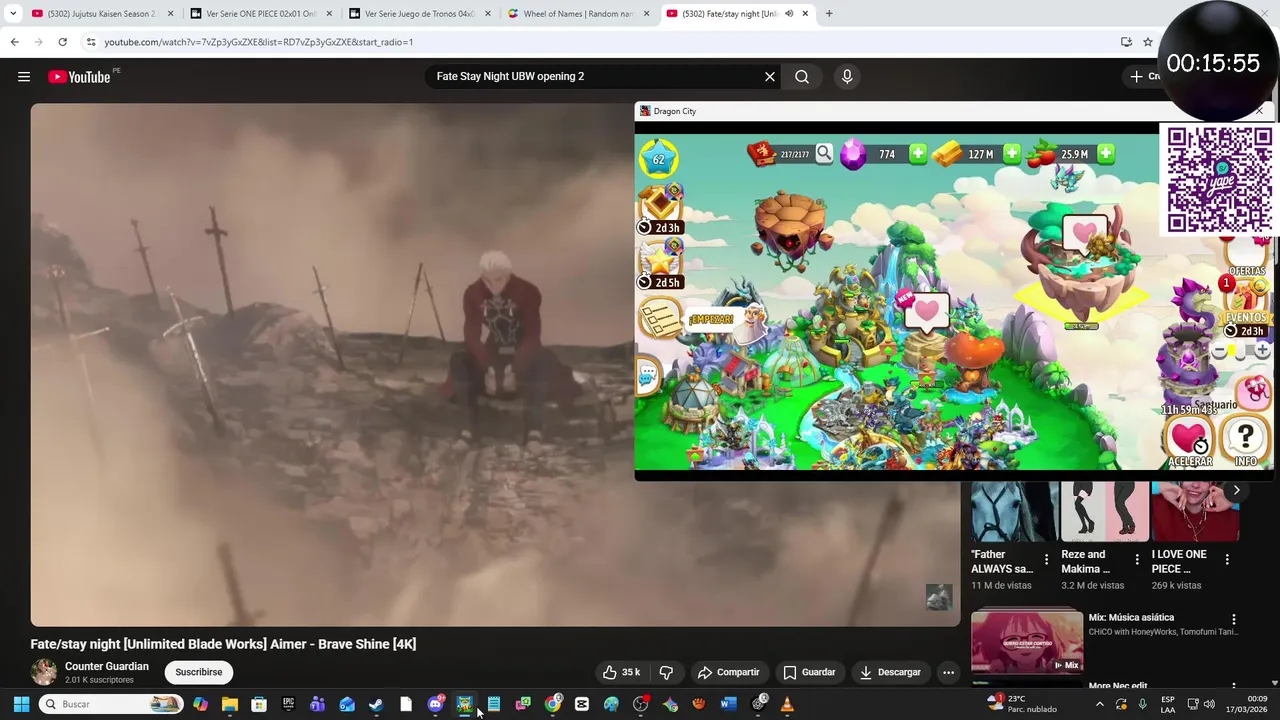Open options menu for 'I LOVE ONE PIECE' video

(1227, 560)
